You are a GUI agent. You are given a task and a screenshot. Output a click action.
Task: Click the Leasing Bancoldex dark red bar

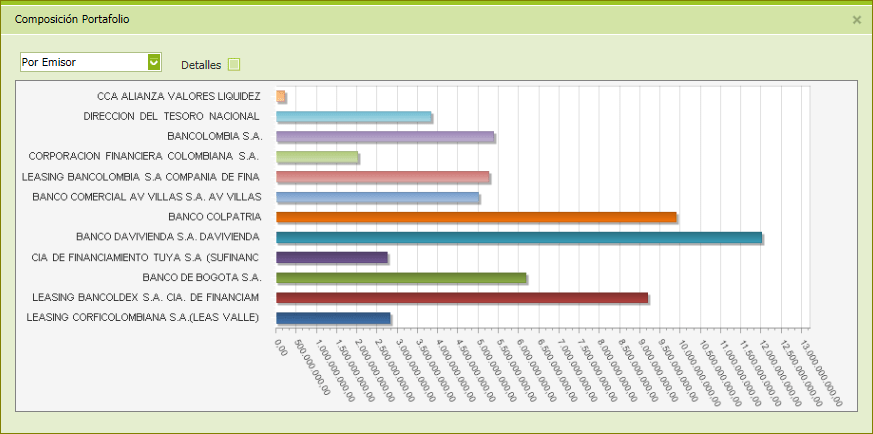click(x=462, y=297)
